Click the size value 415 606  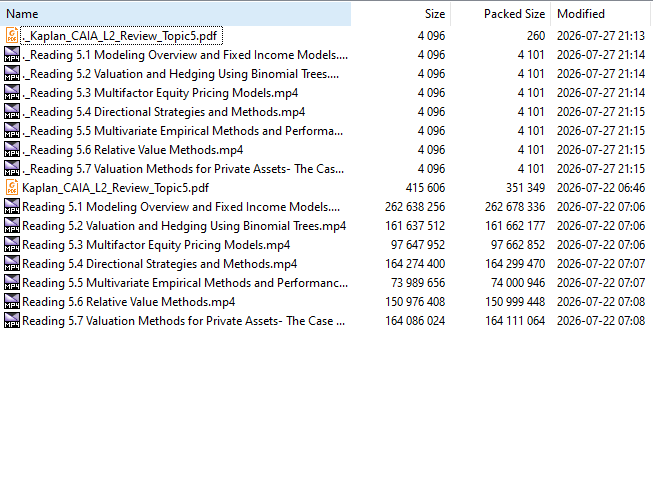pyautogui.click(x=425, y=188)
